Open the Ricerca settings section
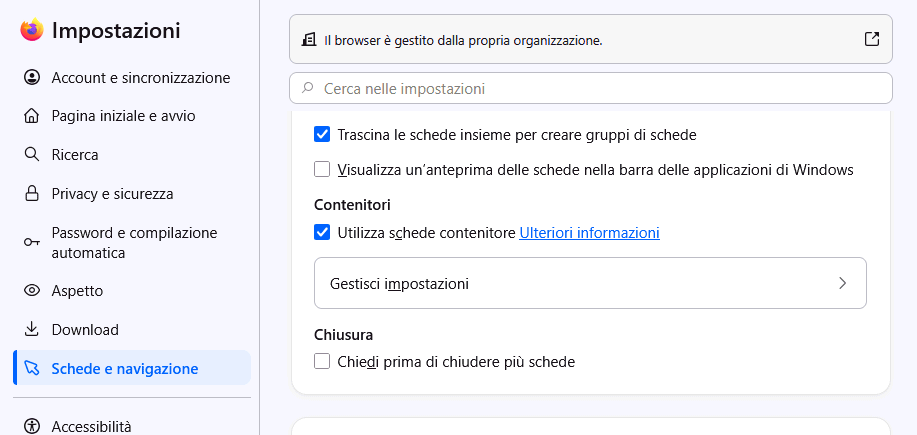This screenshot has width=917, height=435. tap(132, 155)
